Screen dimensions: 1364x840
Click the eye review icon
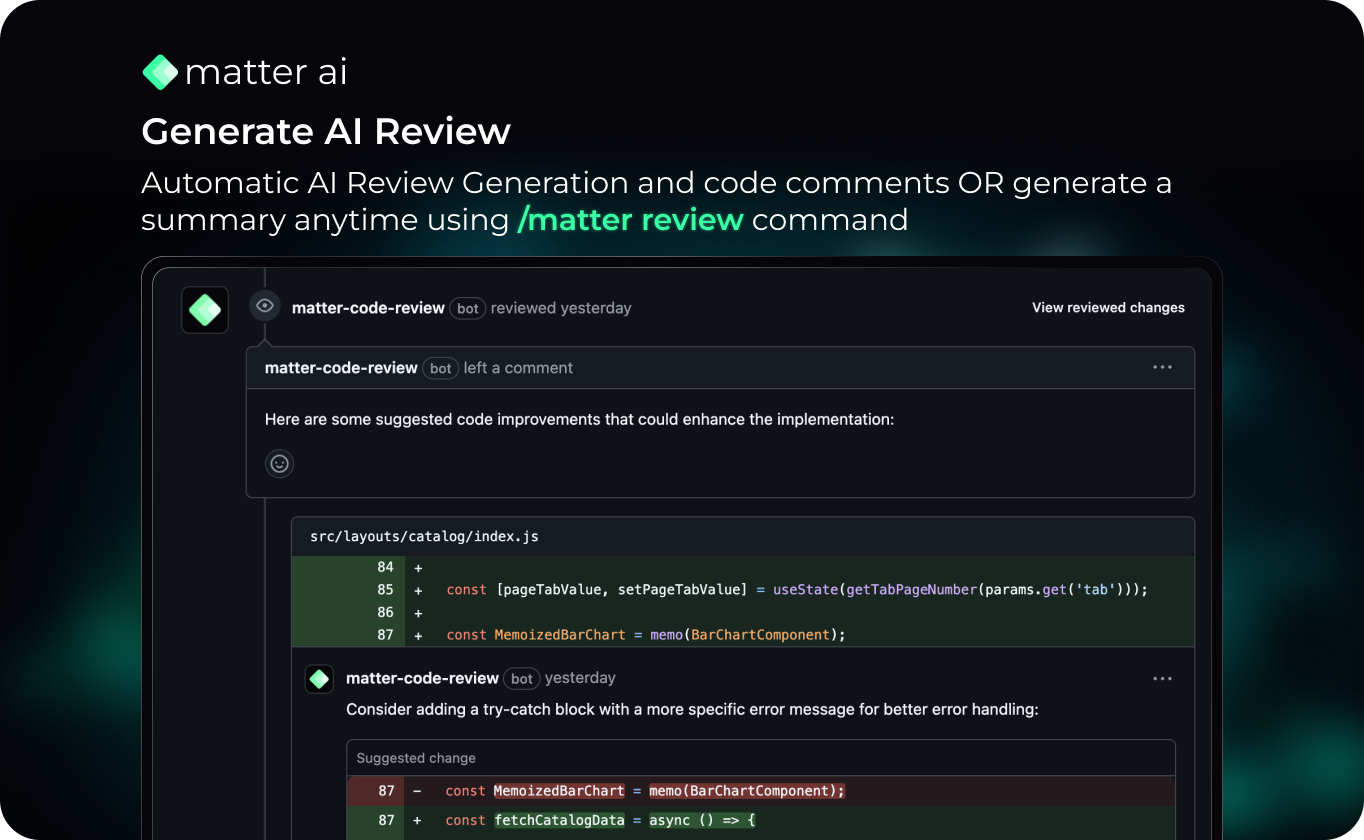tap(265, 306)
